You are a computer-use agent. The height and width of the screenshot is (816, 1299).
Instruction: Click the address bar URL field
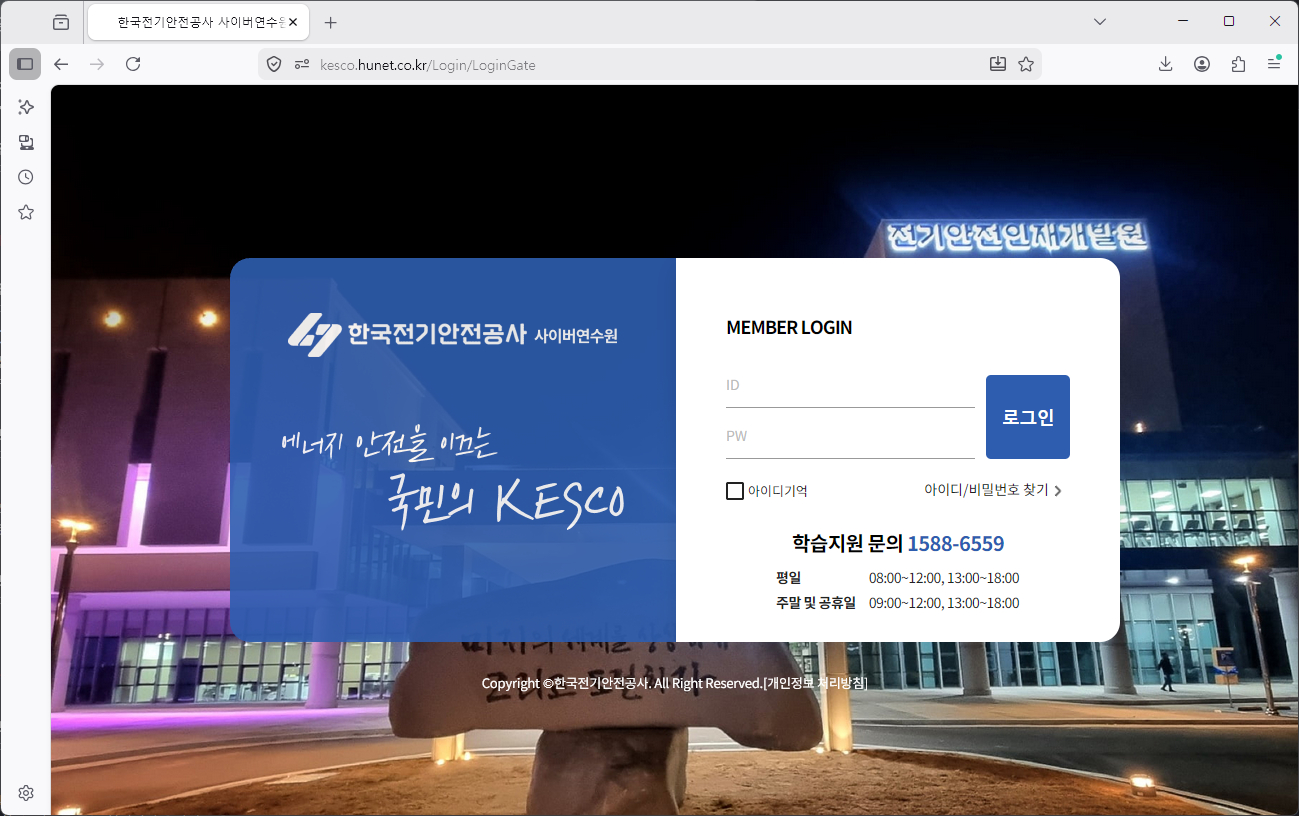[x=650, y=64]
